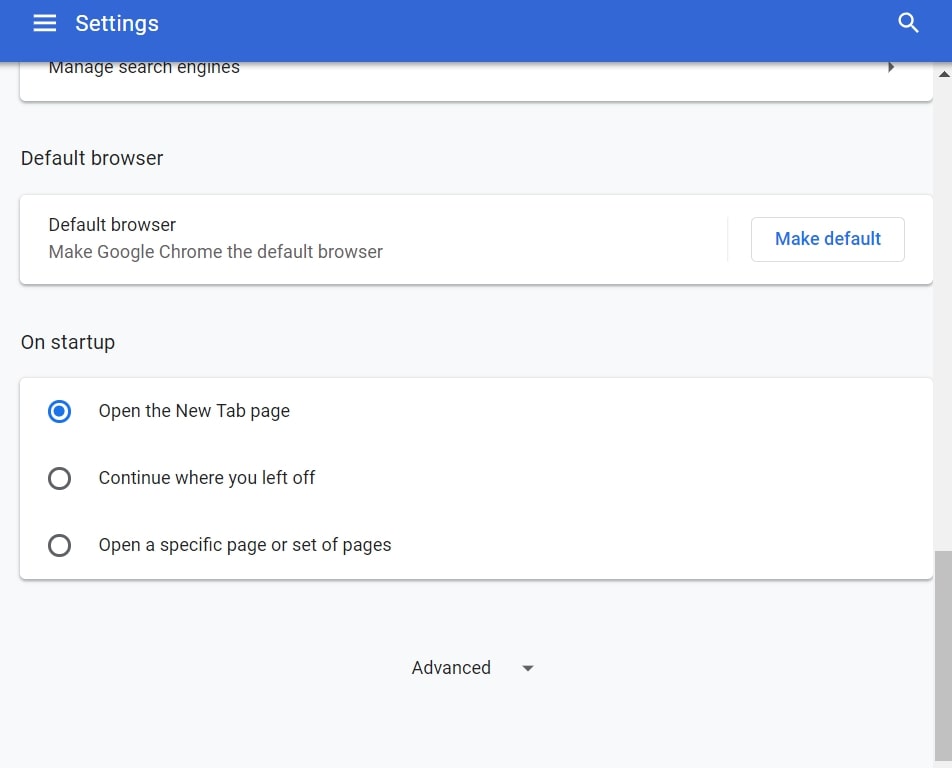Click Make Google Chrome the default browser text
The width and height of the screenshot is (952, 768).
(216, 252)
